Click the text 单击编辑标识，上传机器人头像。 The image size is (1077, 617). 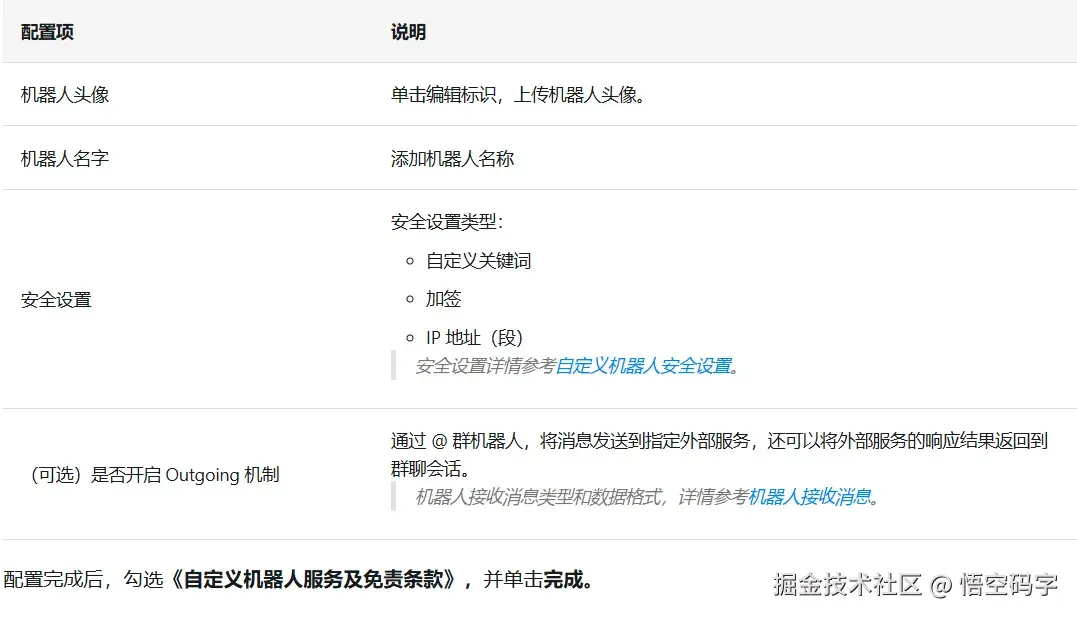[518, 95]
